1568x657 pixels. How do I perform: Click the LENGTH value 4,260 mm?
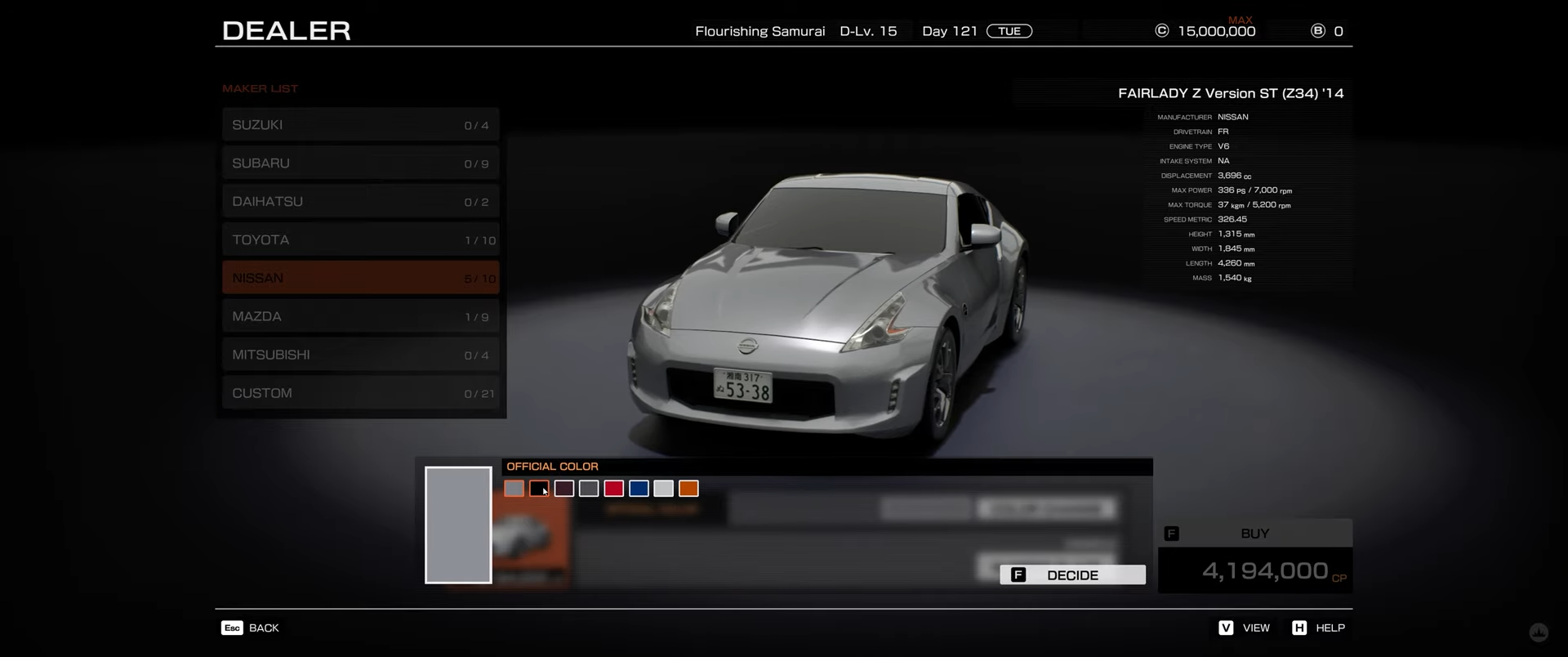tap(1236, 263)
